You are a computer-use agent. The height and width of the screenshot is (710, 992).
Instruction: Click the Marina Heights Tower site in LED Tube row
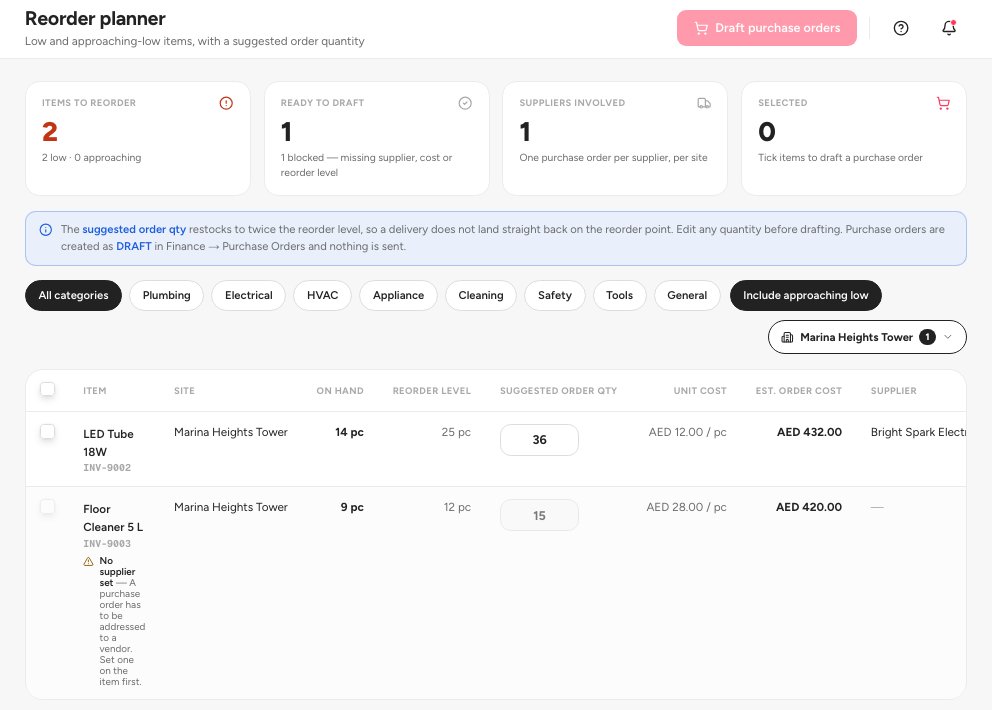pyautogui.click(x=231, y=432)
